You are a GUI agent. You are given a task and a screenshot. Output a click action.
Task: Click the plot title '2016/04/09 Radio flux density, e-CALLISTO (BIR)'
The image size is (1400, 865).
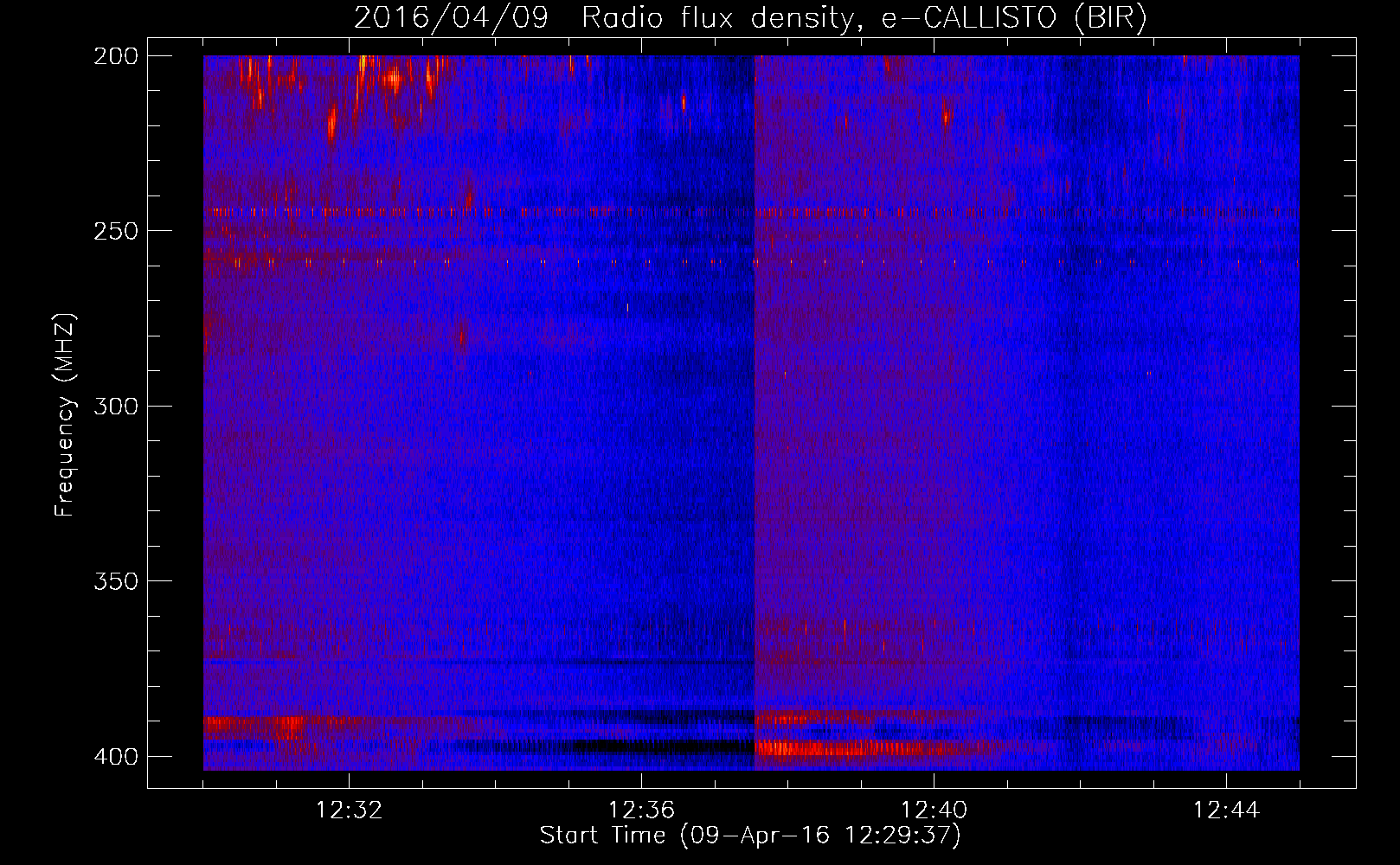pyautogui.click(x=750, y=18)
